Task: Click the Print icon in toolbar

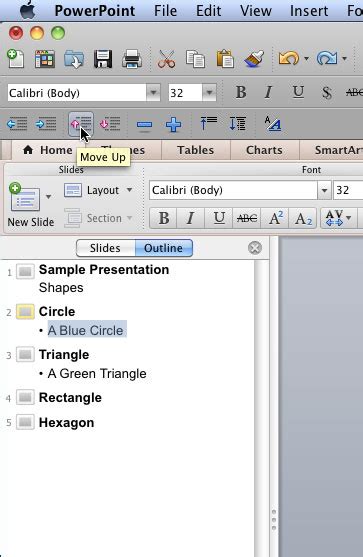Action: pos(132,59)
